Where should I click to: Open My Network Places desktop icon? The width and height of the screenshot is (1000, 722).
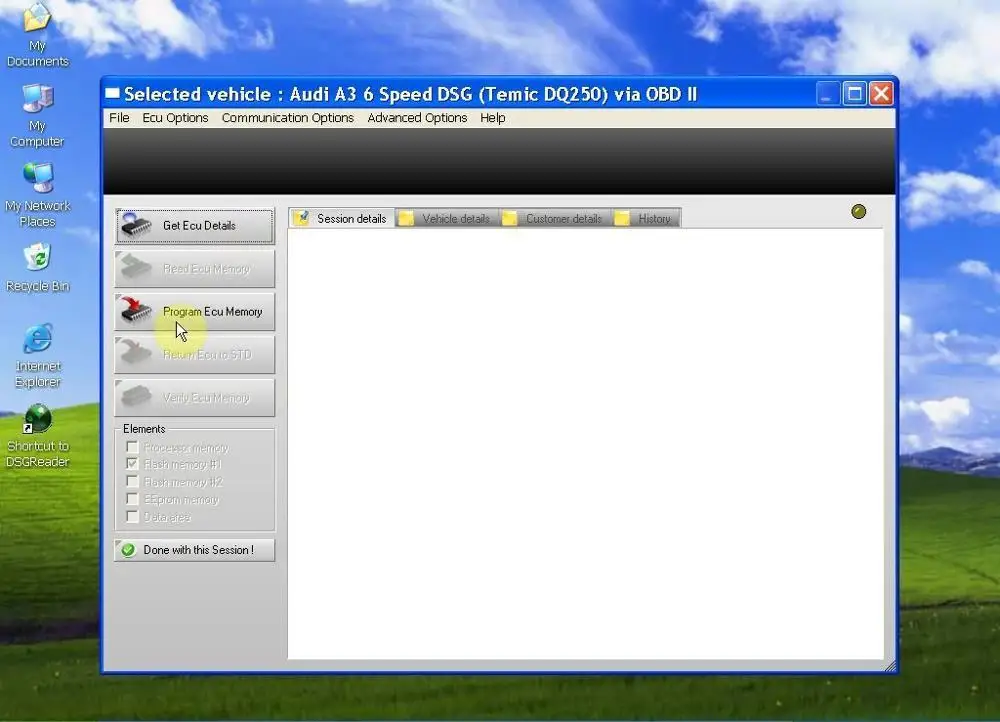37,195
